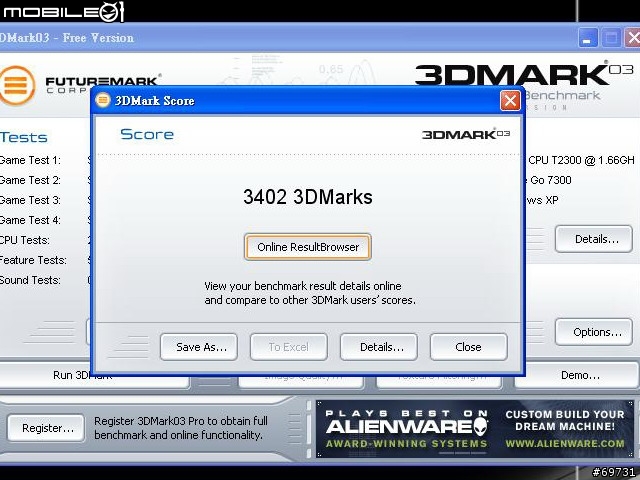This screenshot has width=640, height=480.
Task: Click the www.alienware.com link in banner
Action: pyautogui.click(x=565, y=444)
